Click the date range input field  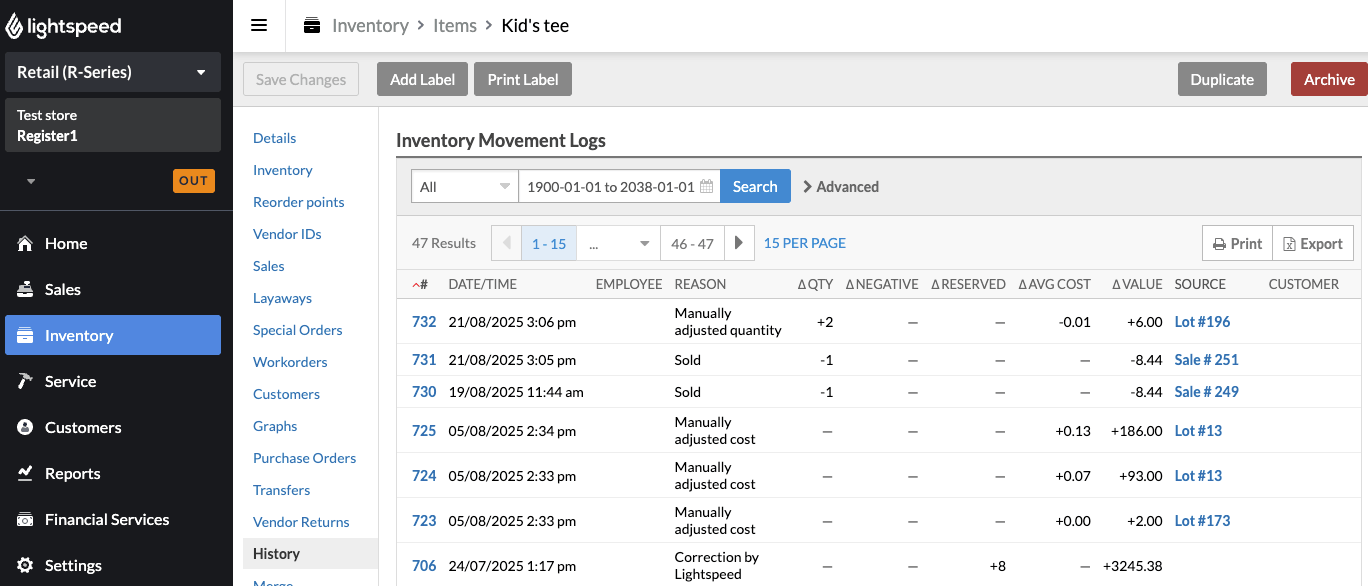(610, 187)
